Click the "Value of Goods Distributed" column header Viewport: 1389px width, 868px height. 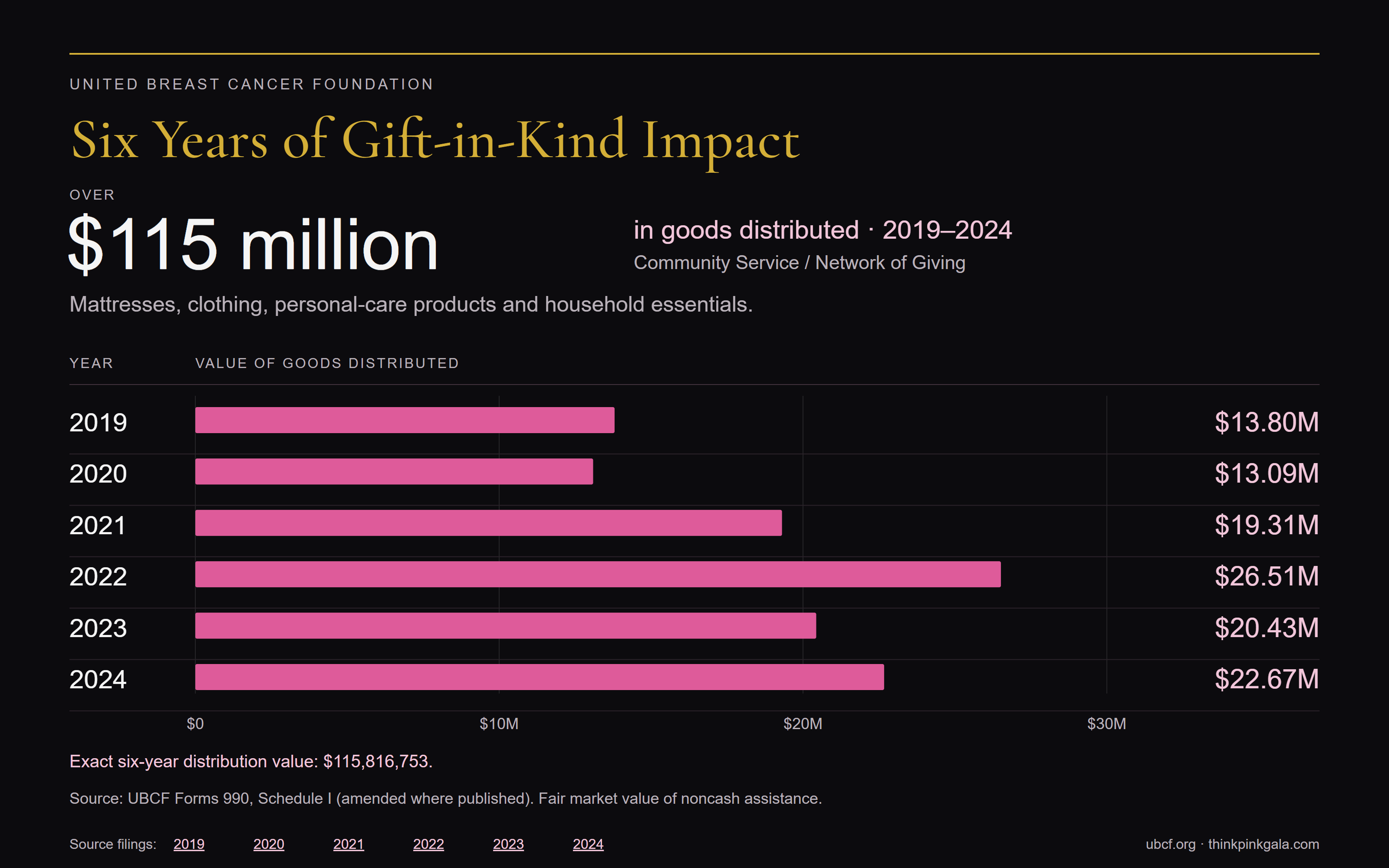[327, 363]
